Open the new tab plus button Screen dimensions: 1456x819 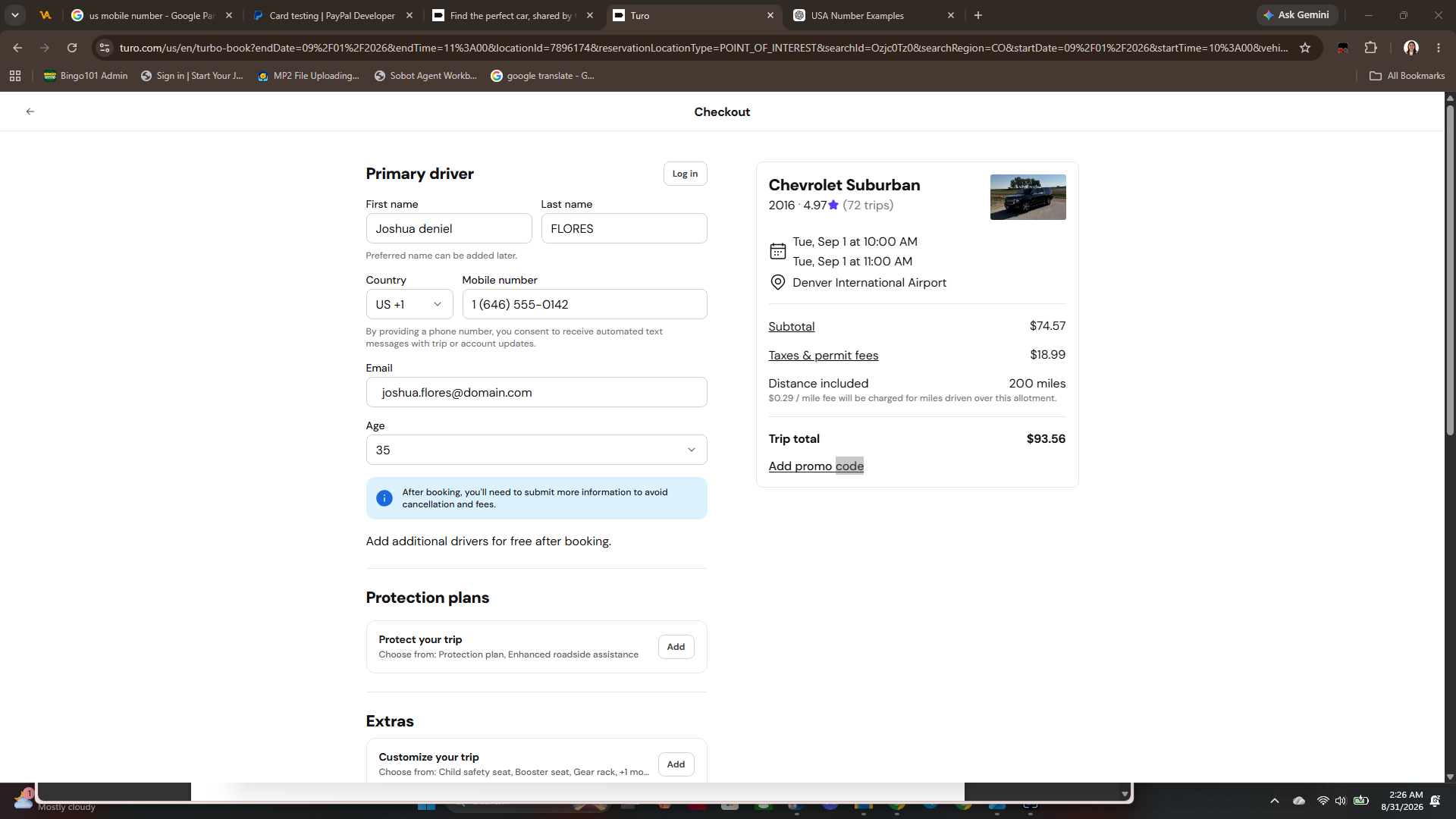pos(978,15)
